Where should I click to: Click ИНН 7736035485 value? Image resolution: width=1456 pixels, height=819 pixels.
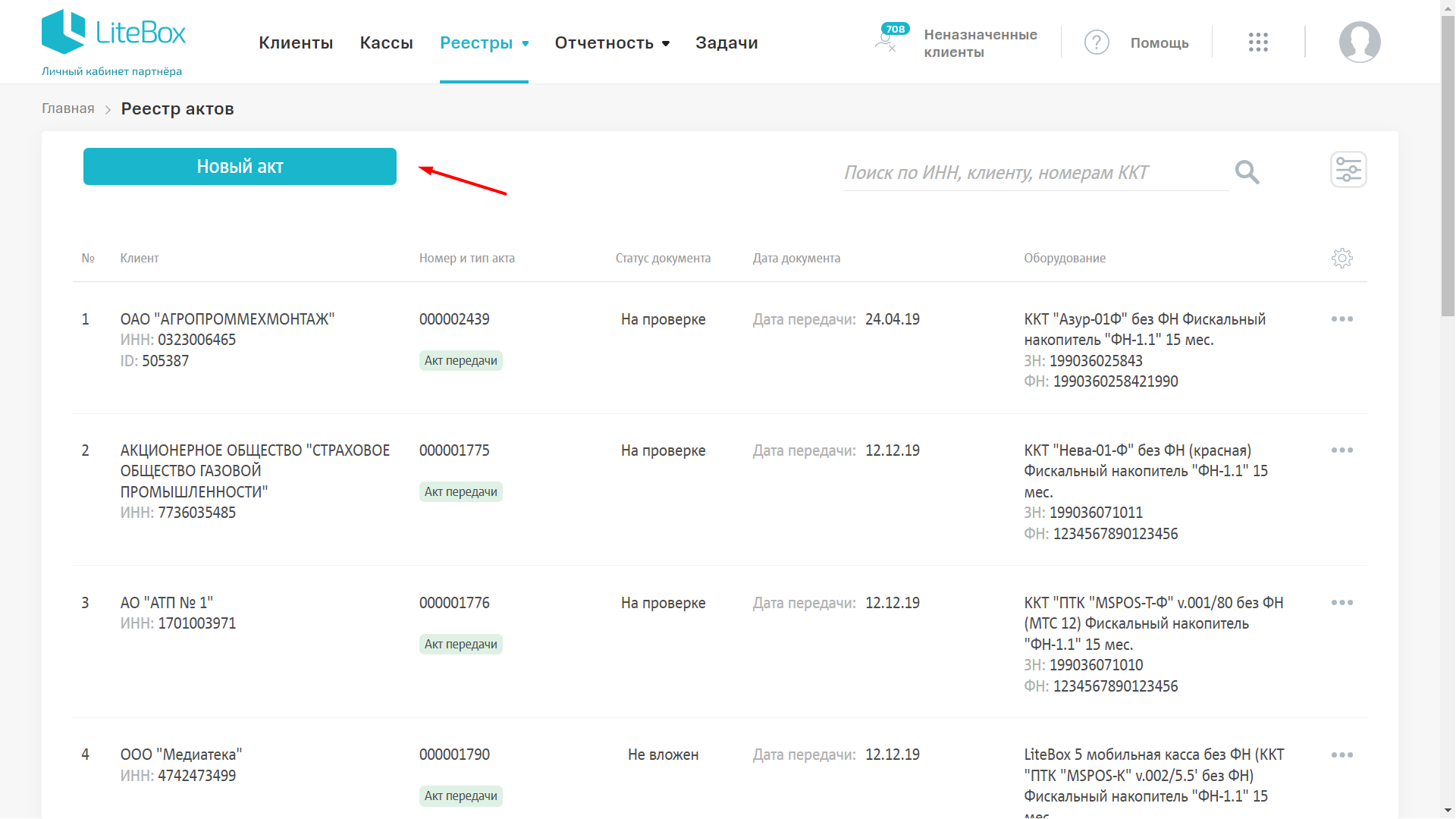tap(196, 513)
